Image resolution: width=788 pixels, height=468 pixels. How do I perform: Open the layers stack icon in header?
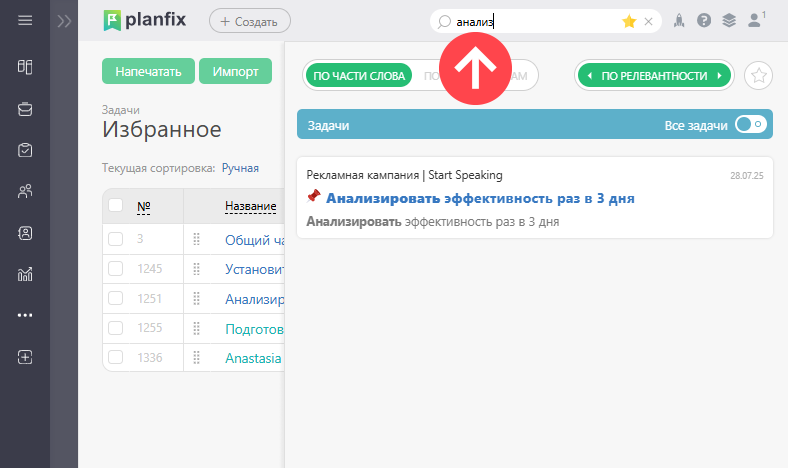729,21
